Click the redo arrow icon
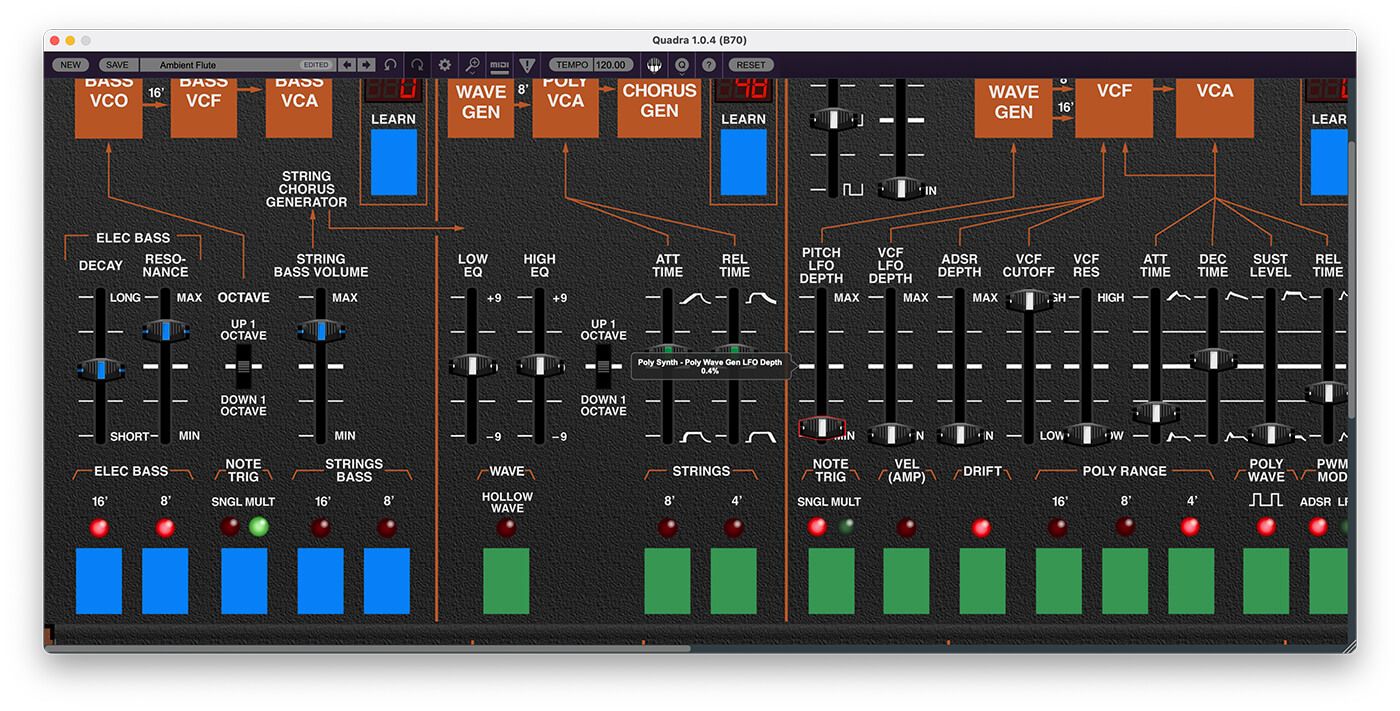1400x711 pixels. 417,64
